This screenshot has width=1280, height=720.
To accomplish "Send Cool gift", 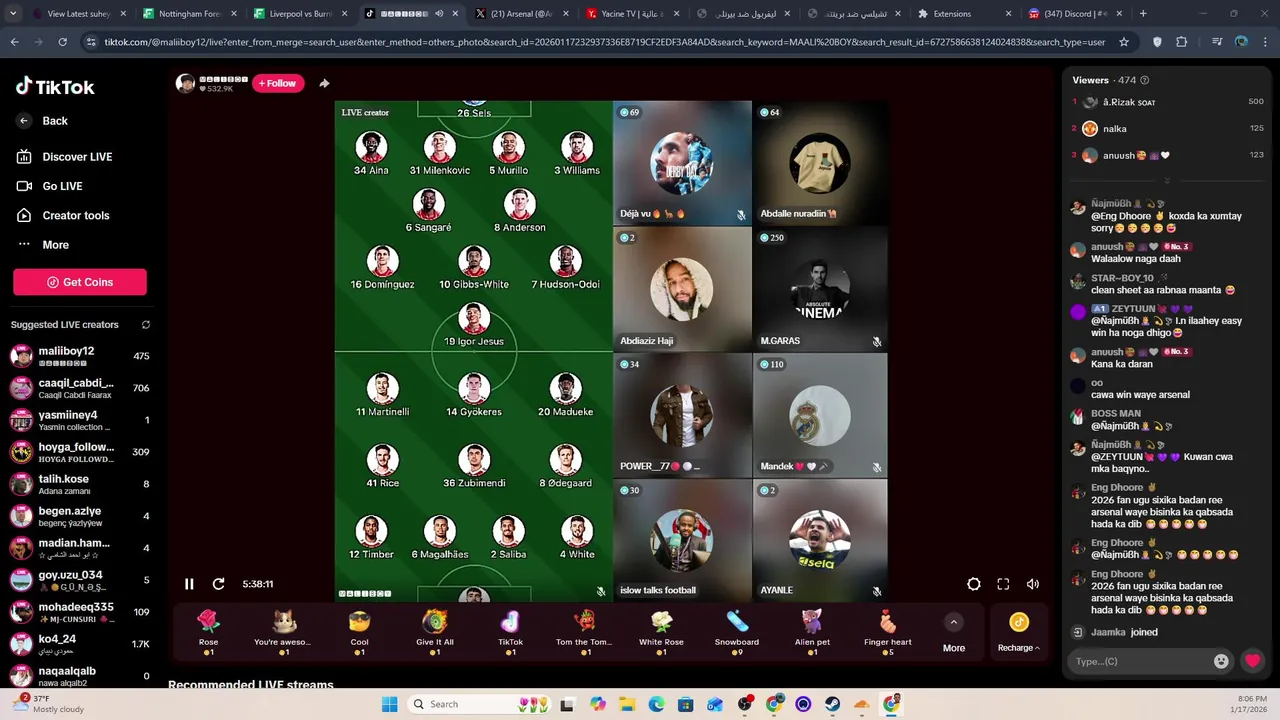I will [359, 632].
